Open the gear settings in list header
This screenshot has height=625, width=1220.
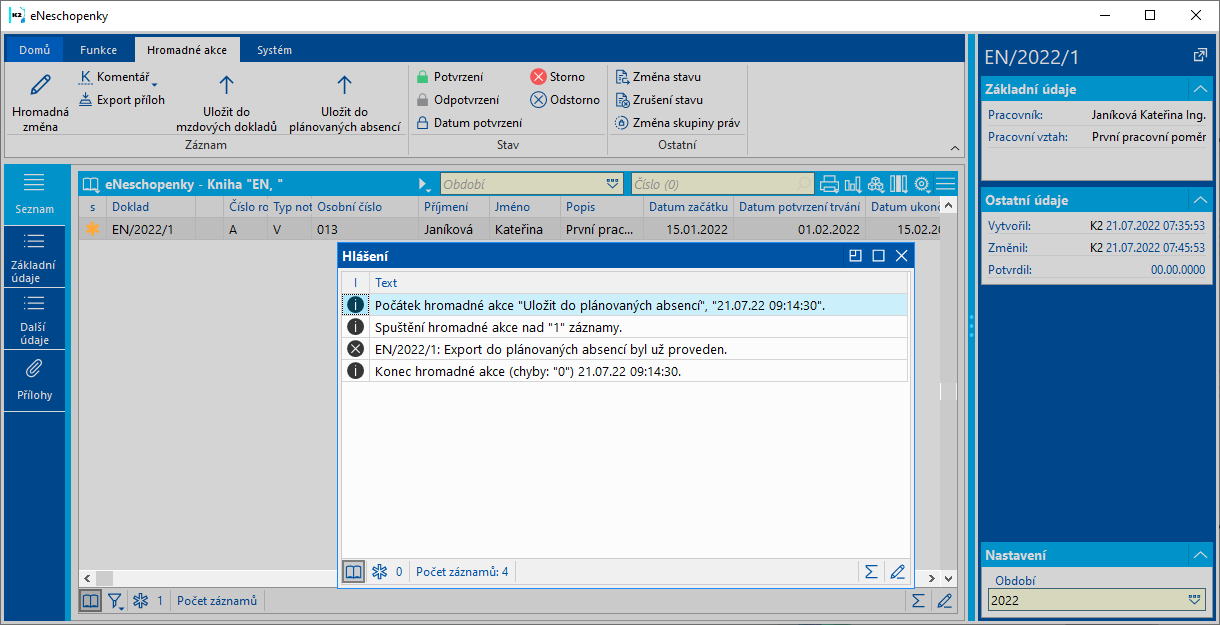point(921,184)
